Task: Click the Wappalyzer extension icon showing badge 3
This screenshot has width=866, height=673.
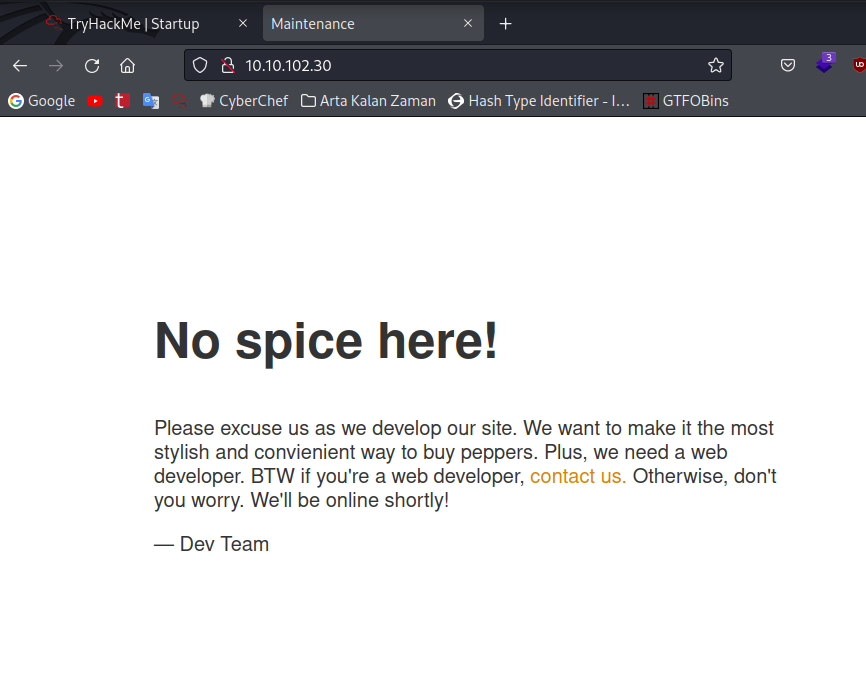Action: click(x=824, y=64)
